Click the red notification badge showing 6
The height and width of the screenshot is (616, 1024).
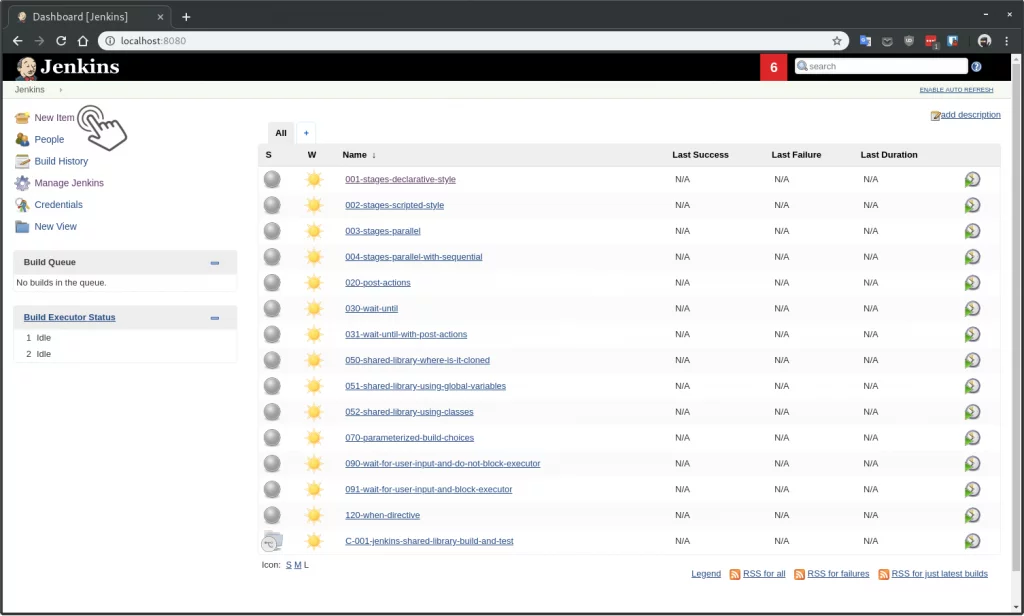(774, 67)
